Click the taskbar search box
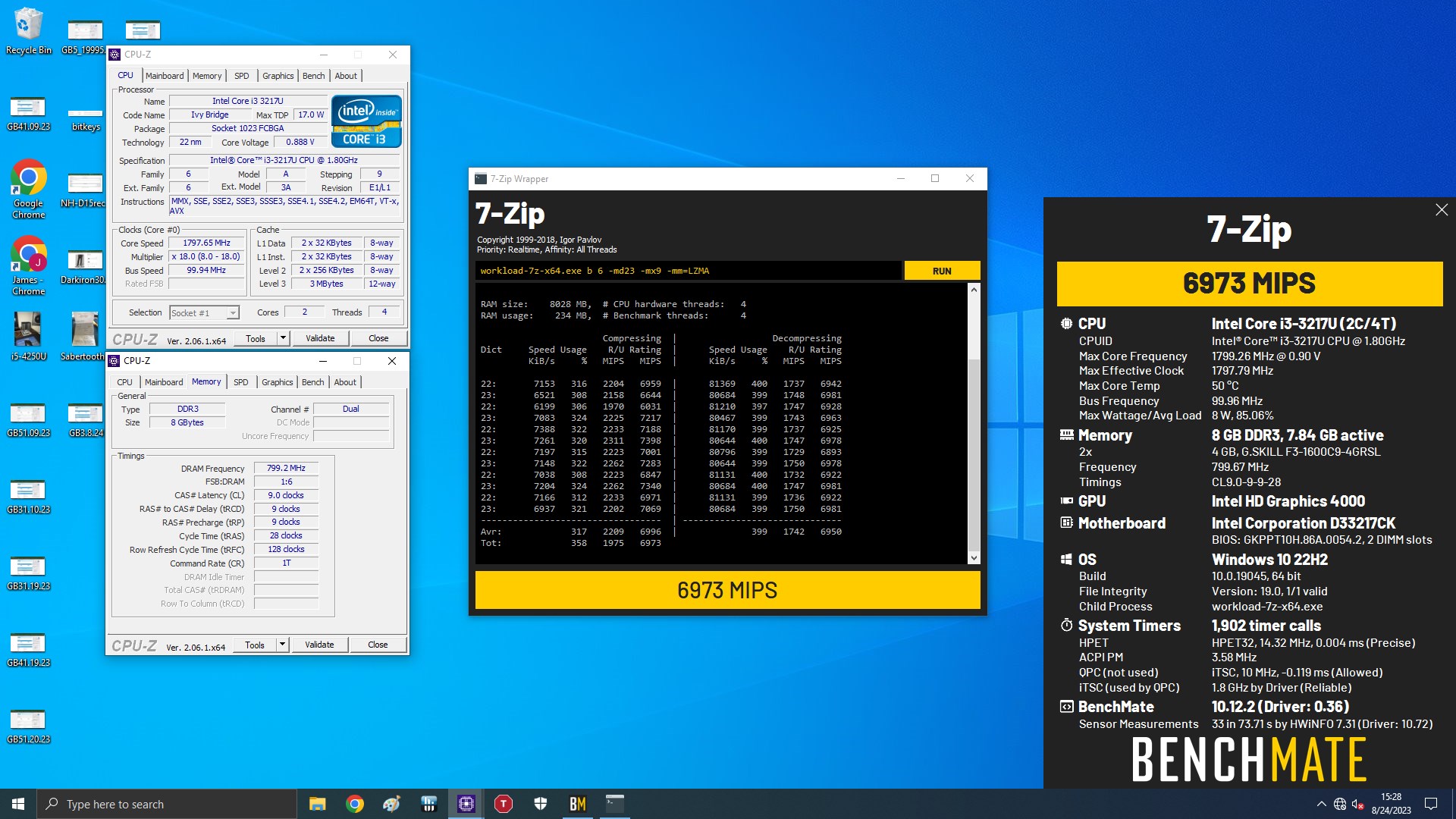This screenshot has width=1456, height=819. [167, 804]
